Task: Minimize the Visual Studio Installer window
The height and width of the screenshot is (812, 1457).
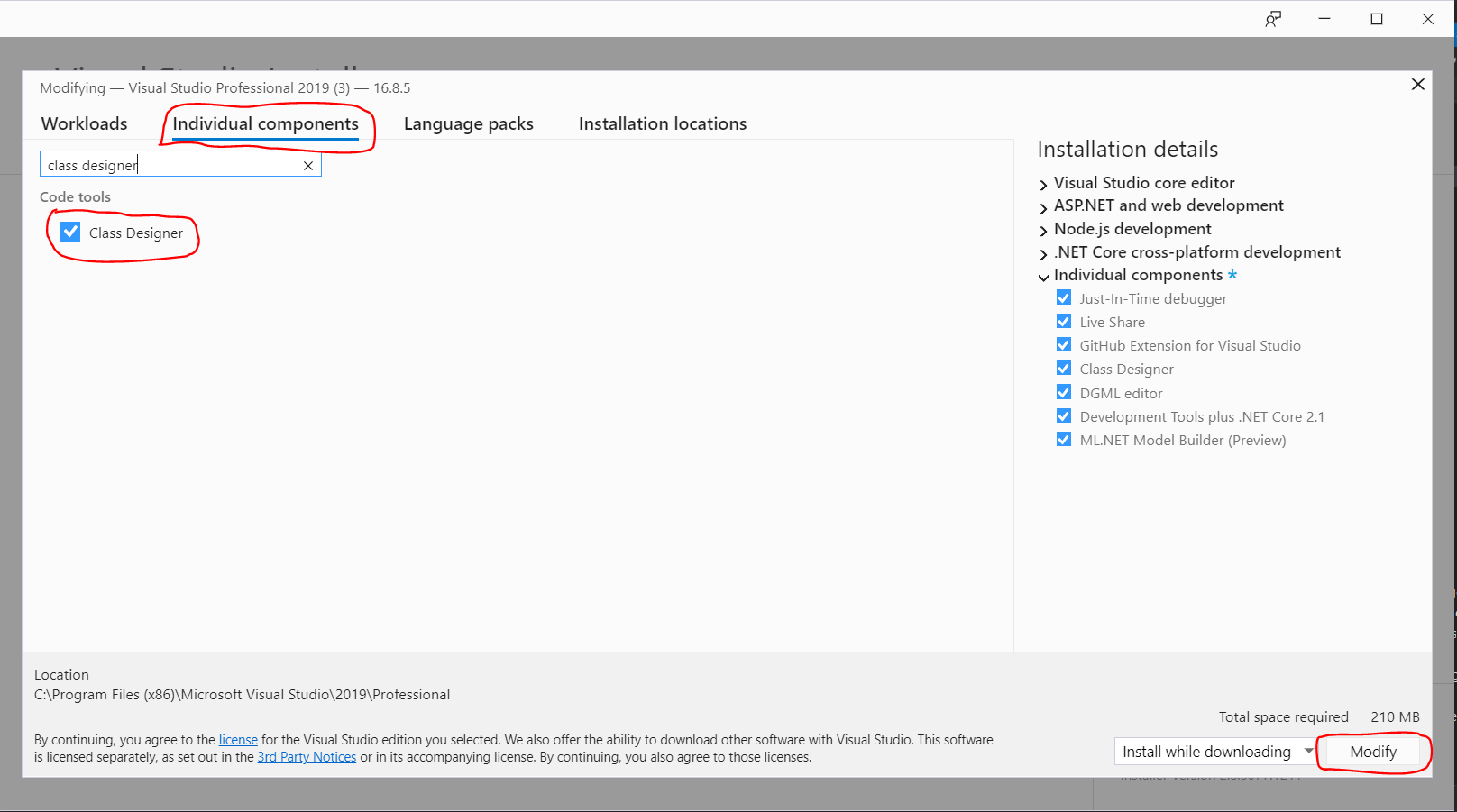Action: 1324,19
